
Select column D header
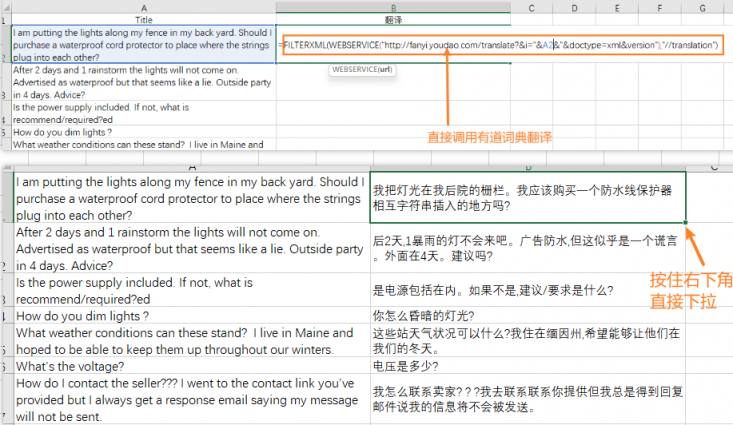(574, 7)
